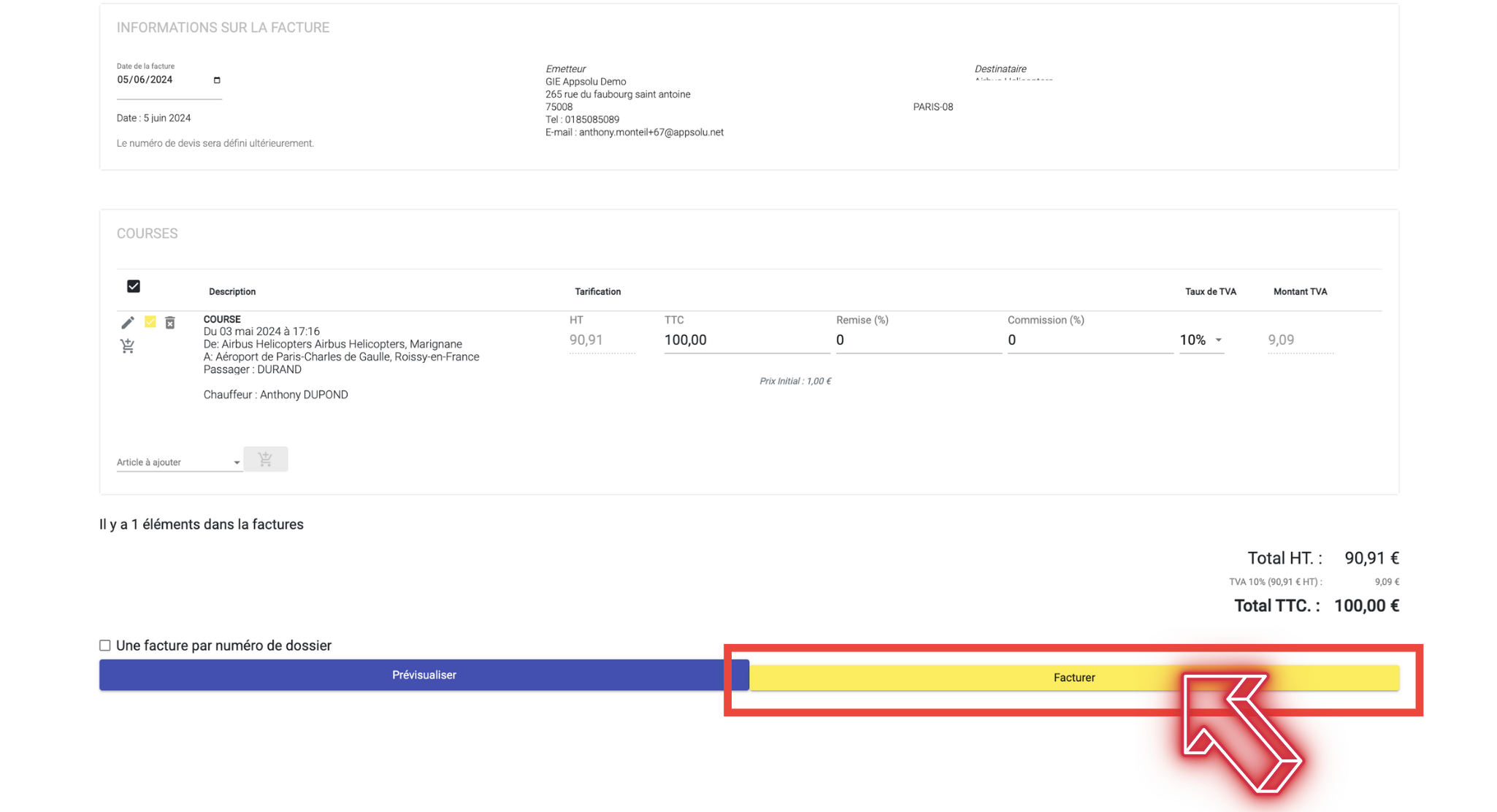Click the Remise (%) input field
This screenshot has height=812, width=1497.
[918, 340]
